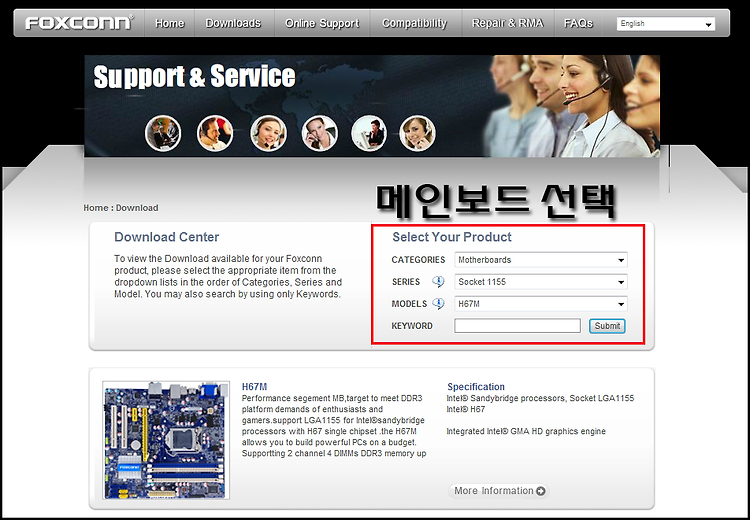Click the Foxconn logo
The width and height of the screenshot is (750, 520).
(79, 23)
